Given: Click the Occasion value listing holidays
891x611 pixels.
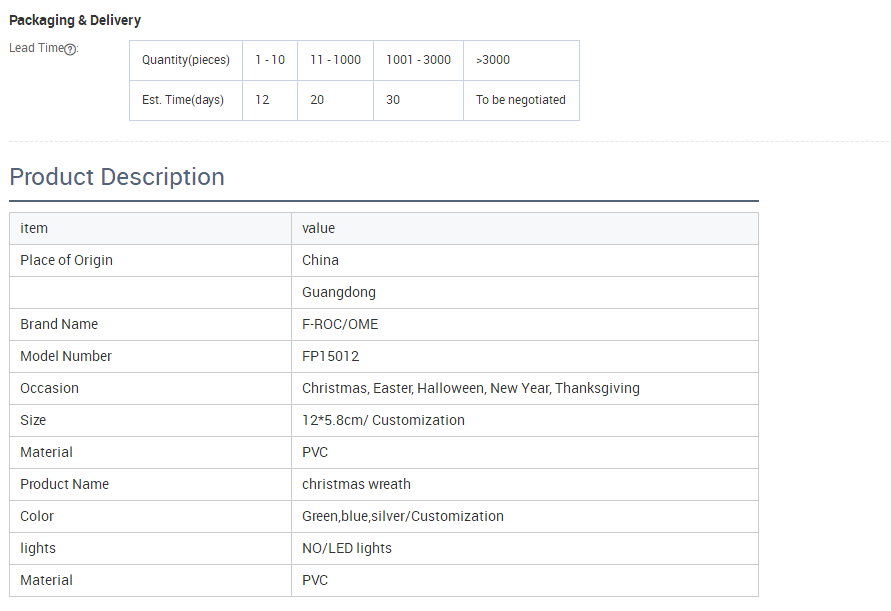Looking at the screenshot, I should coord(471,388).
